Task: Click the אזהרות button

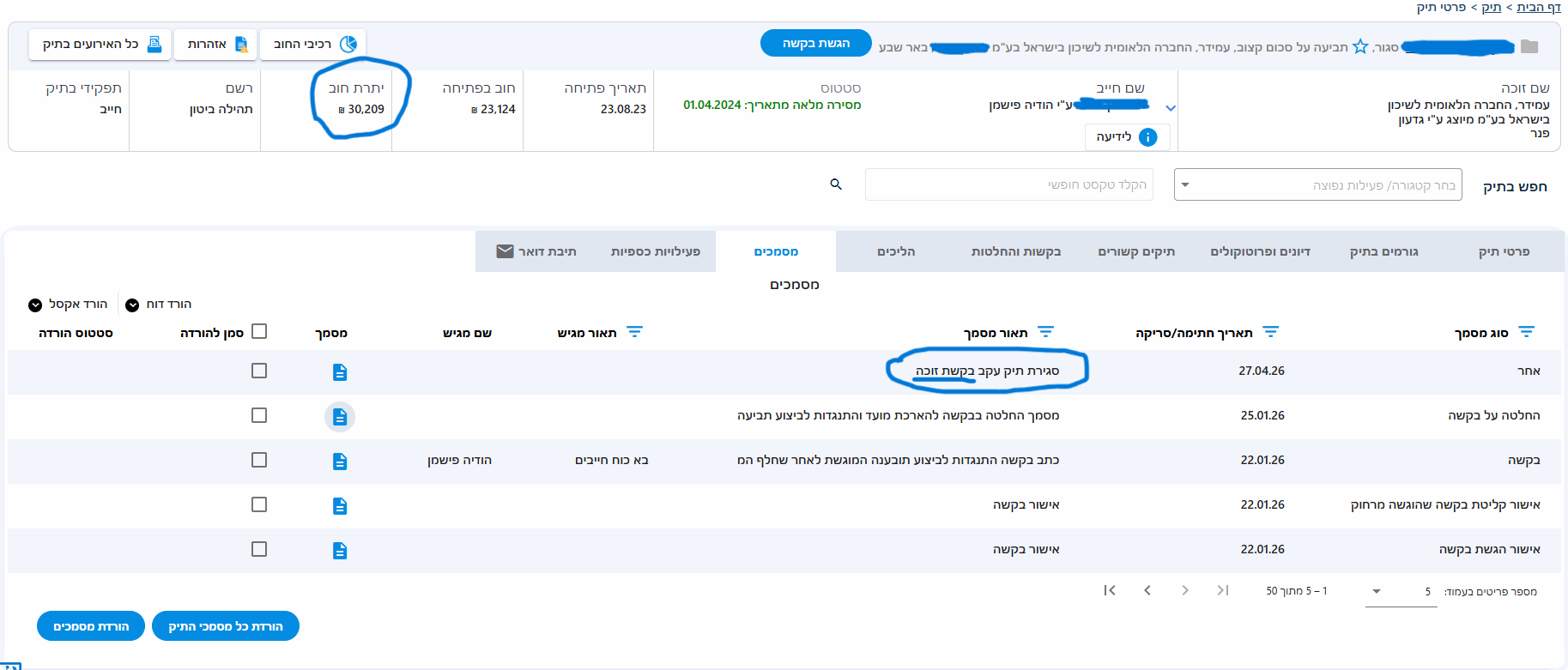Action: pos(216,44)
